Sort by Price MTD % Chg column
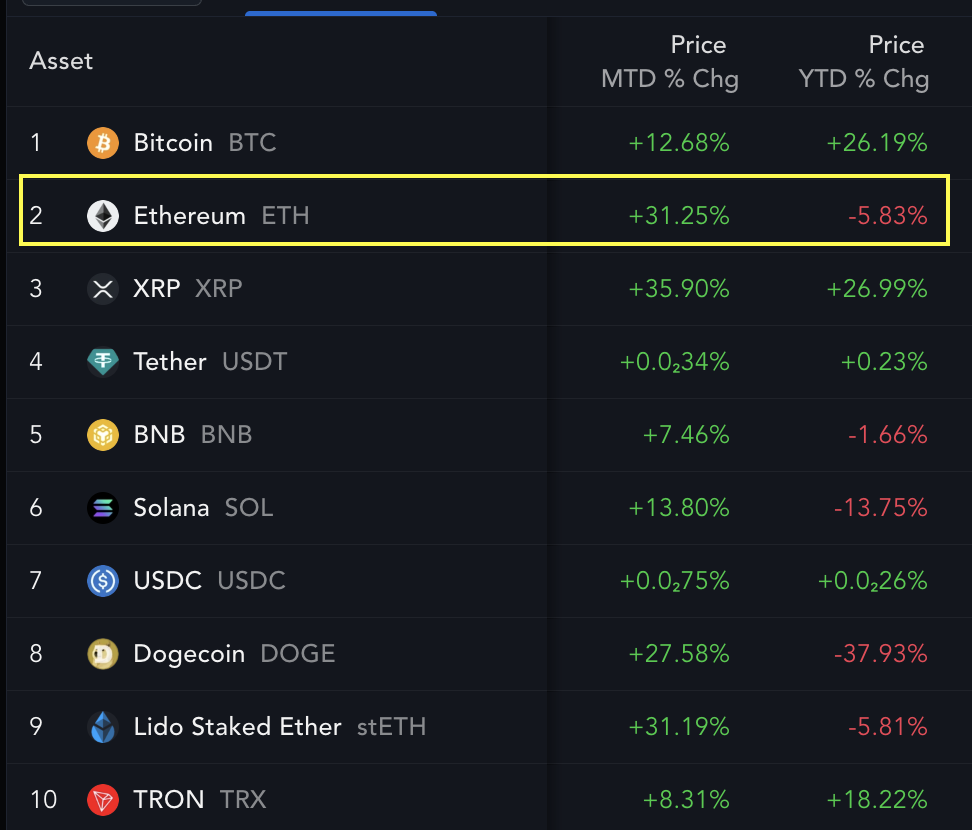The image size is (972, 830). point(670,60)
